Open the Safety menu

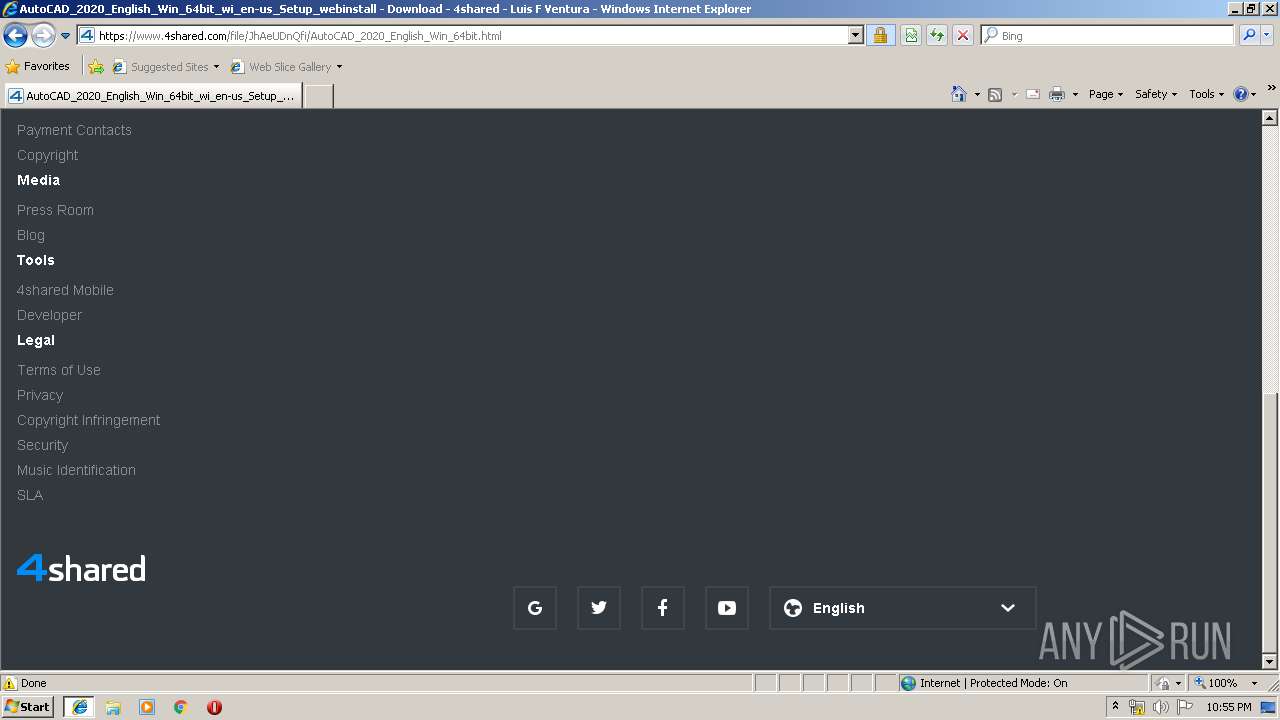[1156, 94]
